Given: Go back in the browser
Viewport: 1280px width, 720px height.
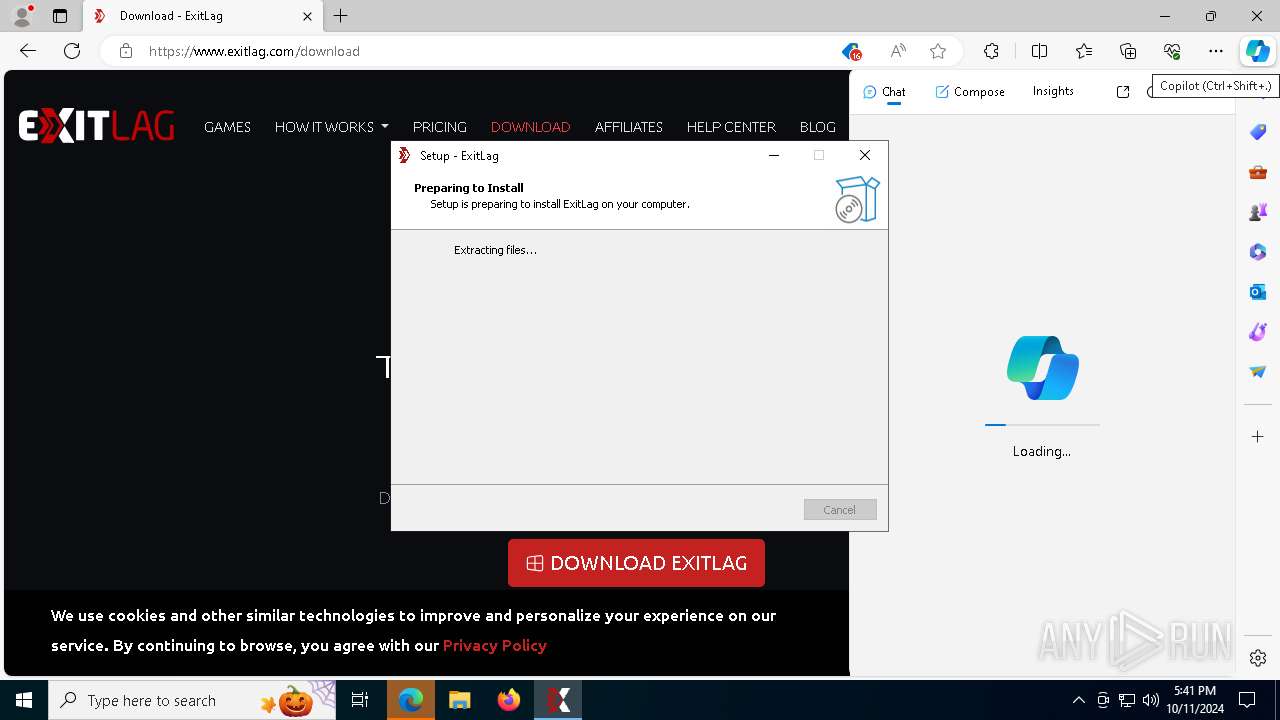Looking at the screenshot, I should (x=28, y=51).
